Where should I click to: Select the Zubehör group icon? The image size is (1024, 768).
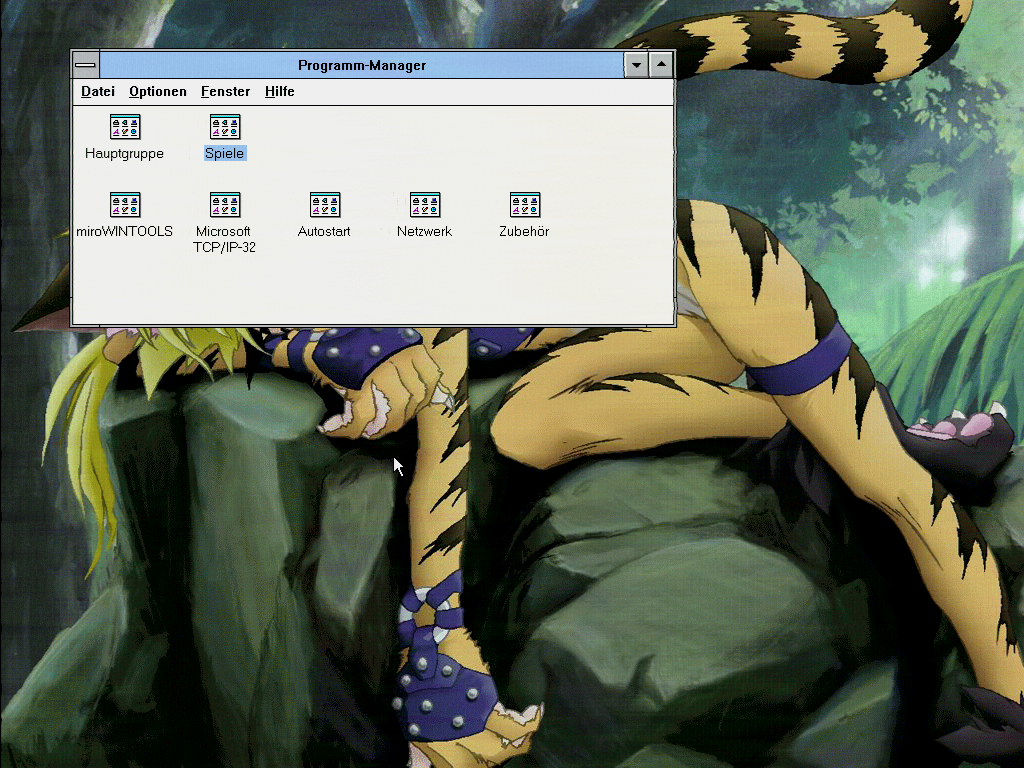(x=524, y=204)
